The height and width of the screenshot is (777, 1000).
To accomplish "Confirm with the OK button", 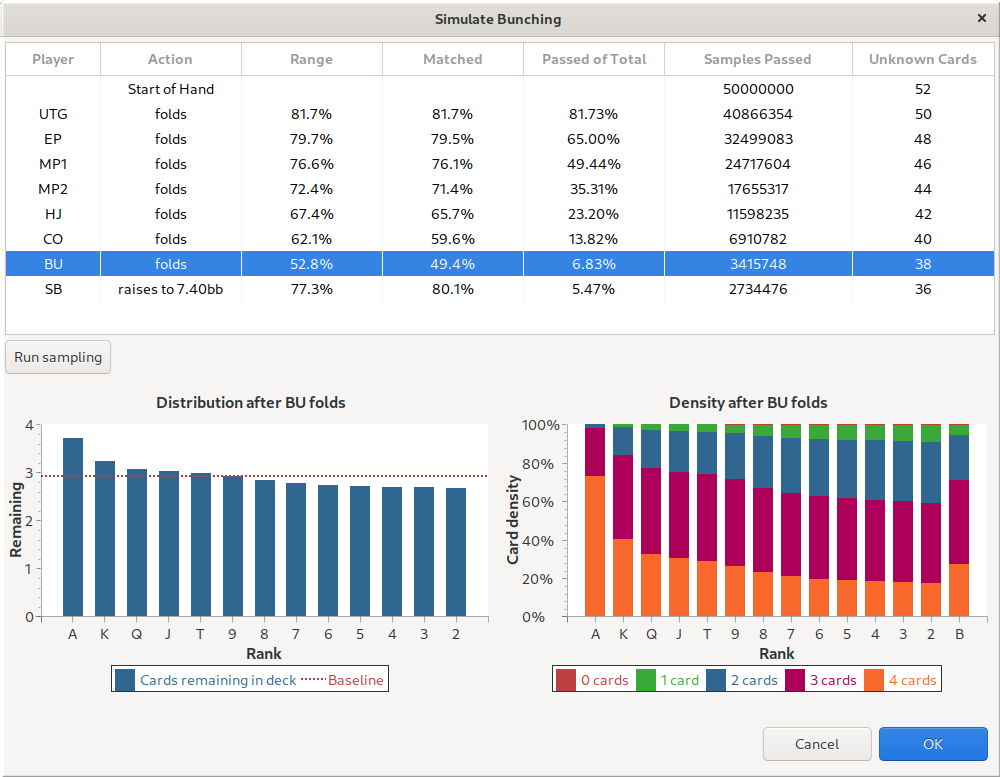I will point(932,744).
